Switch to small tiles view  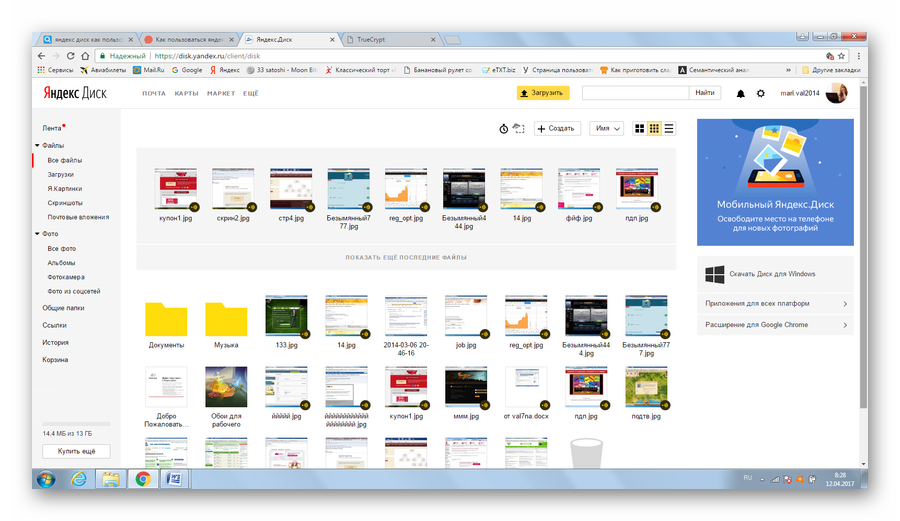click(654, 128)
